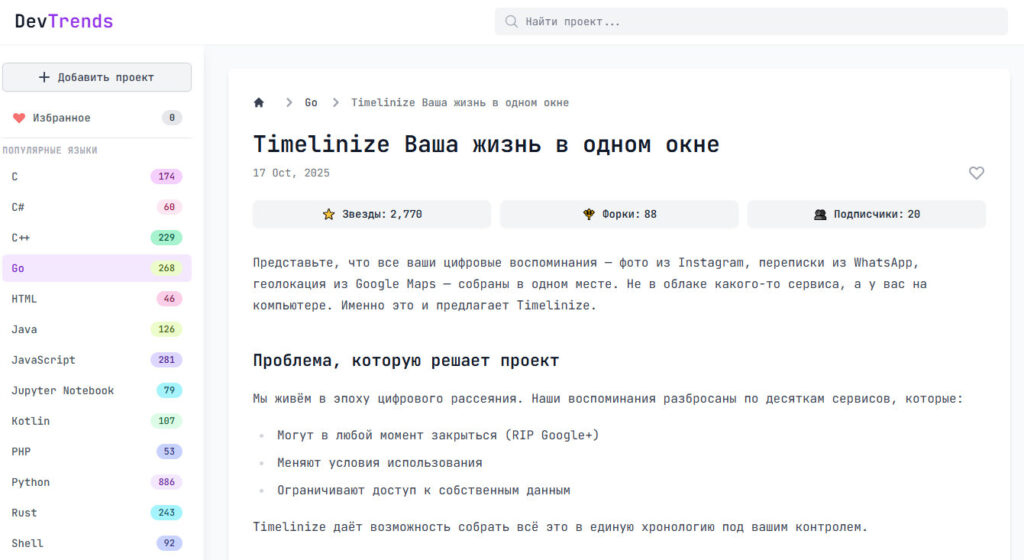The width and height of the screenshot is (1024, 560).
Task: Go to the Go breadcrumb link
Action: point(311,103)
